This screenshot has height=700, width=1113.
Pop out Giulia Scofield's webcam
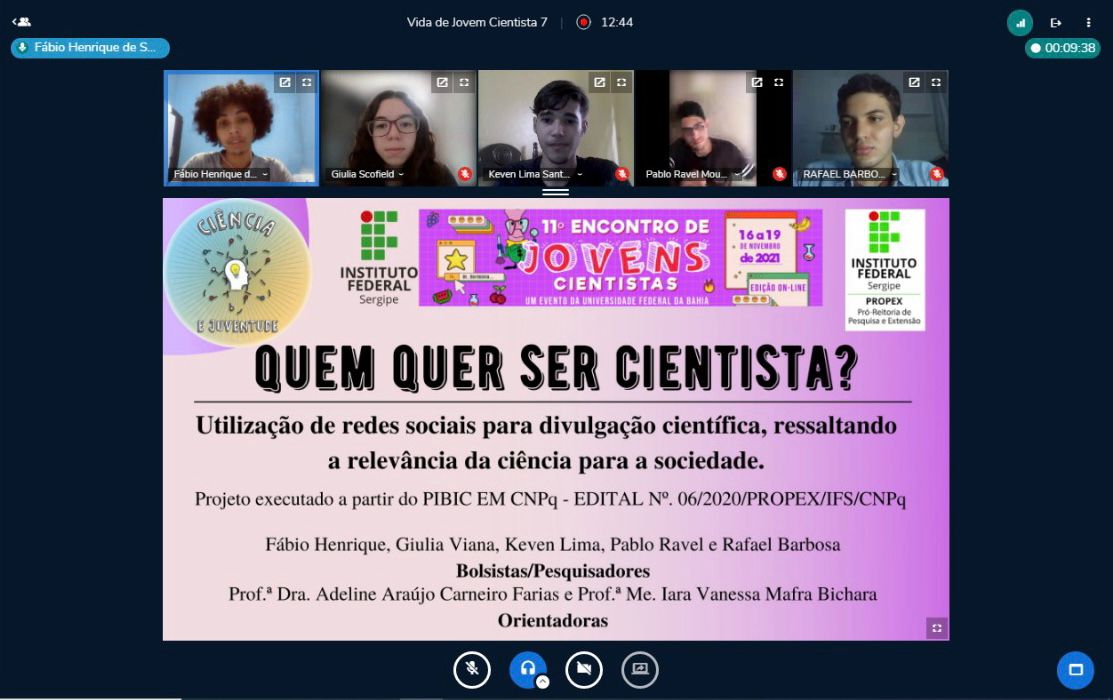pos(442,82)
